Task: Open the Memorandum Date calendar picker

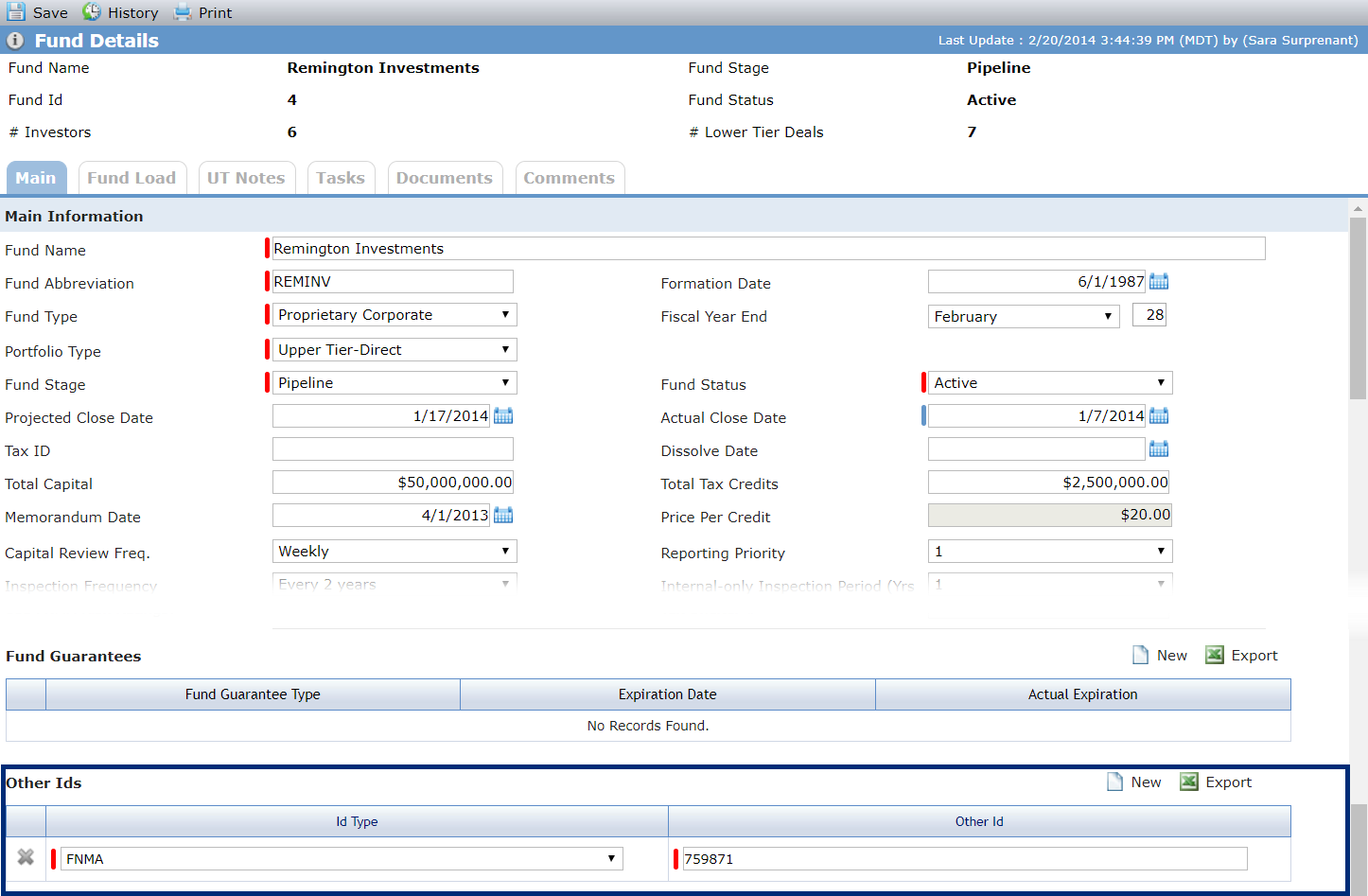Action: (x=503, y=515)
